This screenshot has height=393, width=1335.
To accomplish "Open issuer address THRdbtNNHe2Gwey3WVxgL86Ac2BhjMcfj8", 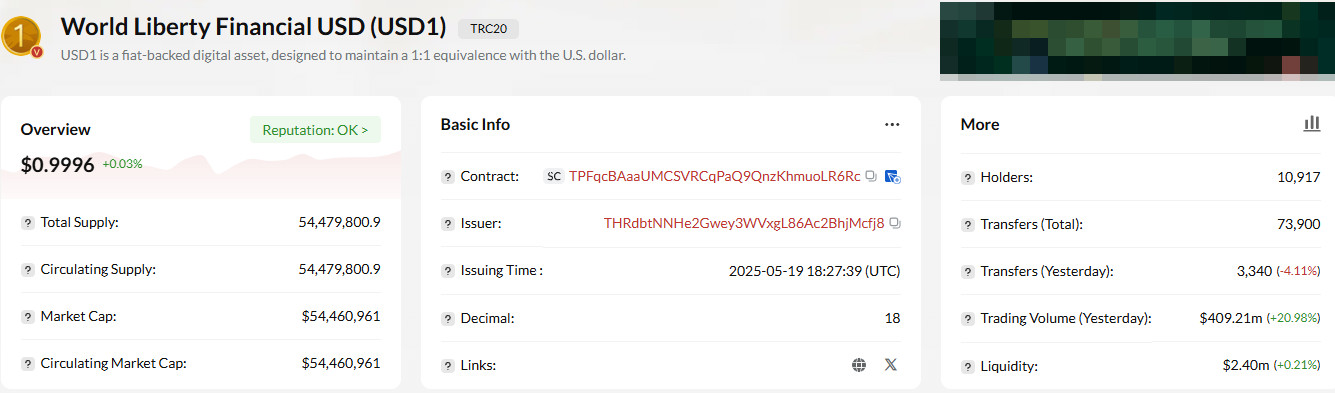I will (x=744, y=223).
